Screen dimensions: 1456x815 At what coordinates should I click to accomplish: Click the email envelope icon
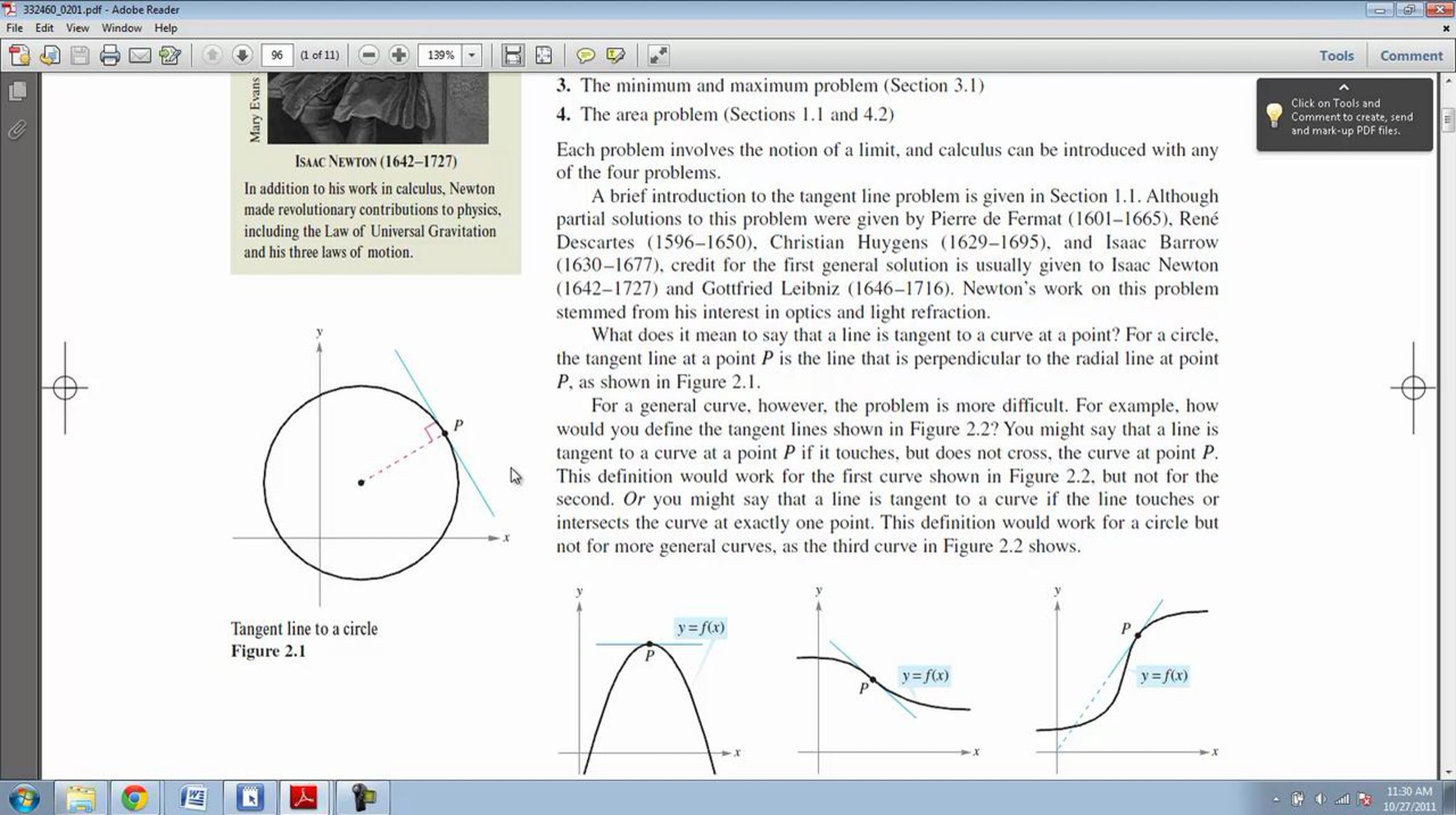click(140, 56)
